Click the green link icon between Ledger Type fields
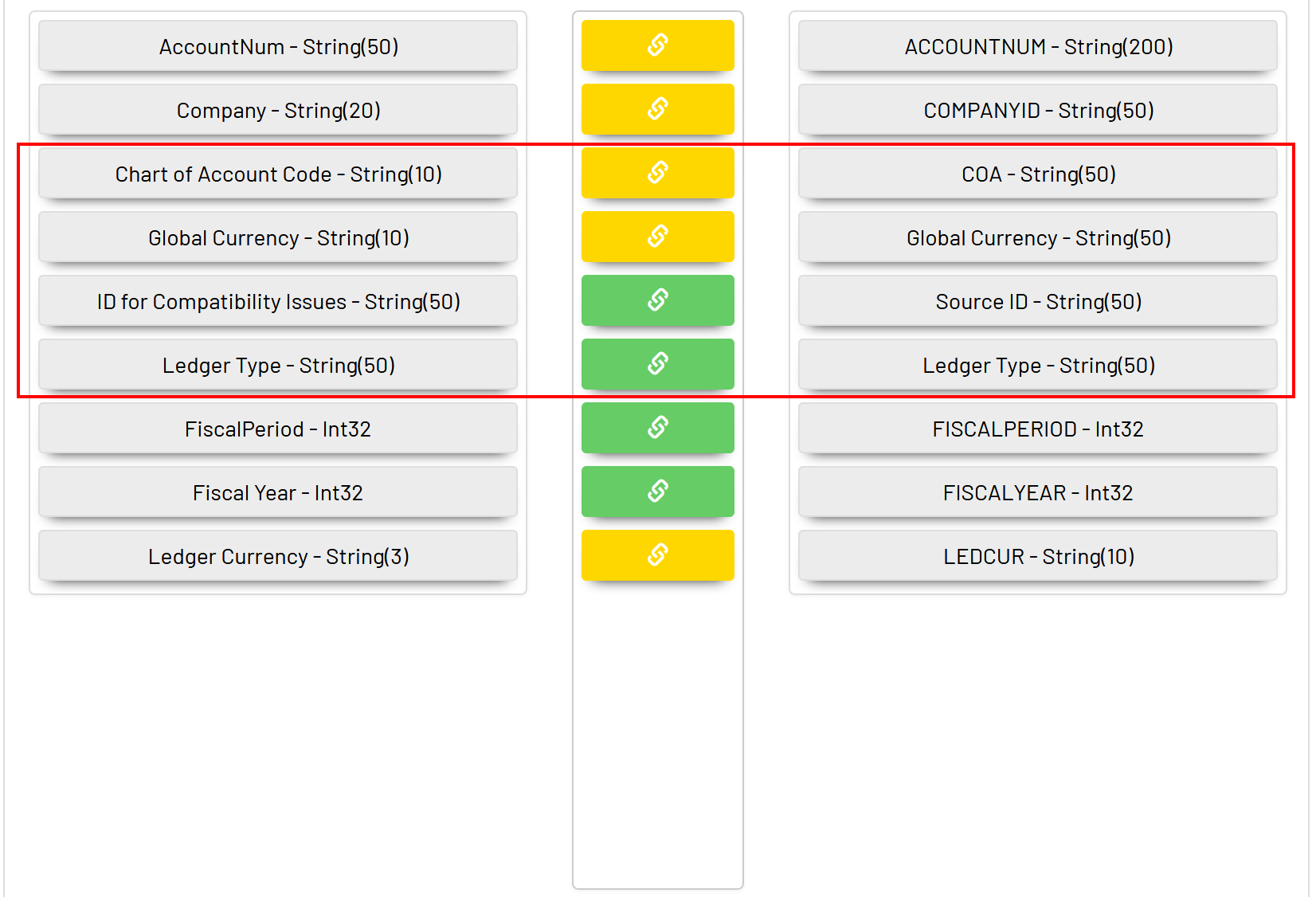Image resolution: width=1316 pixels, height=897 pixels. 657,364
